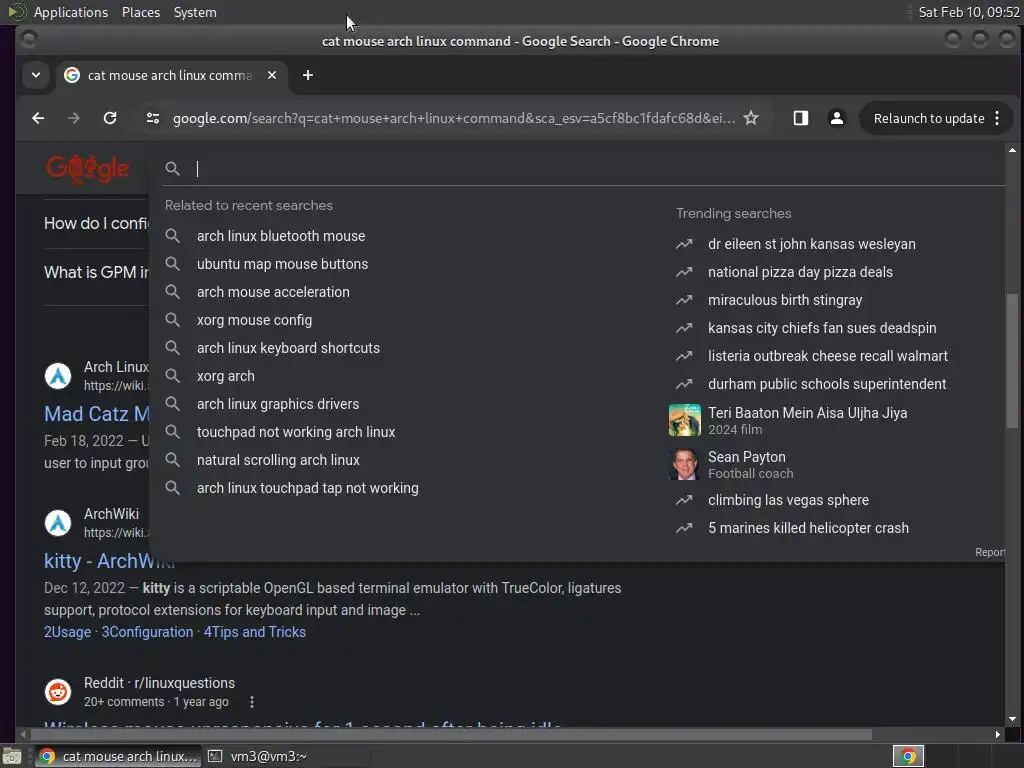Open the 4Tips and Tricks sitelink
Screen dimensions: 1024x768
pos(255,632)
